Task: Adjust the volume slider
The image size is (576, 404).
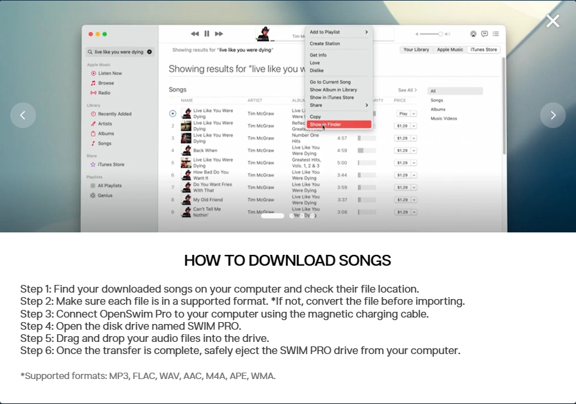Action: [431, 34]
